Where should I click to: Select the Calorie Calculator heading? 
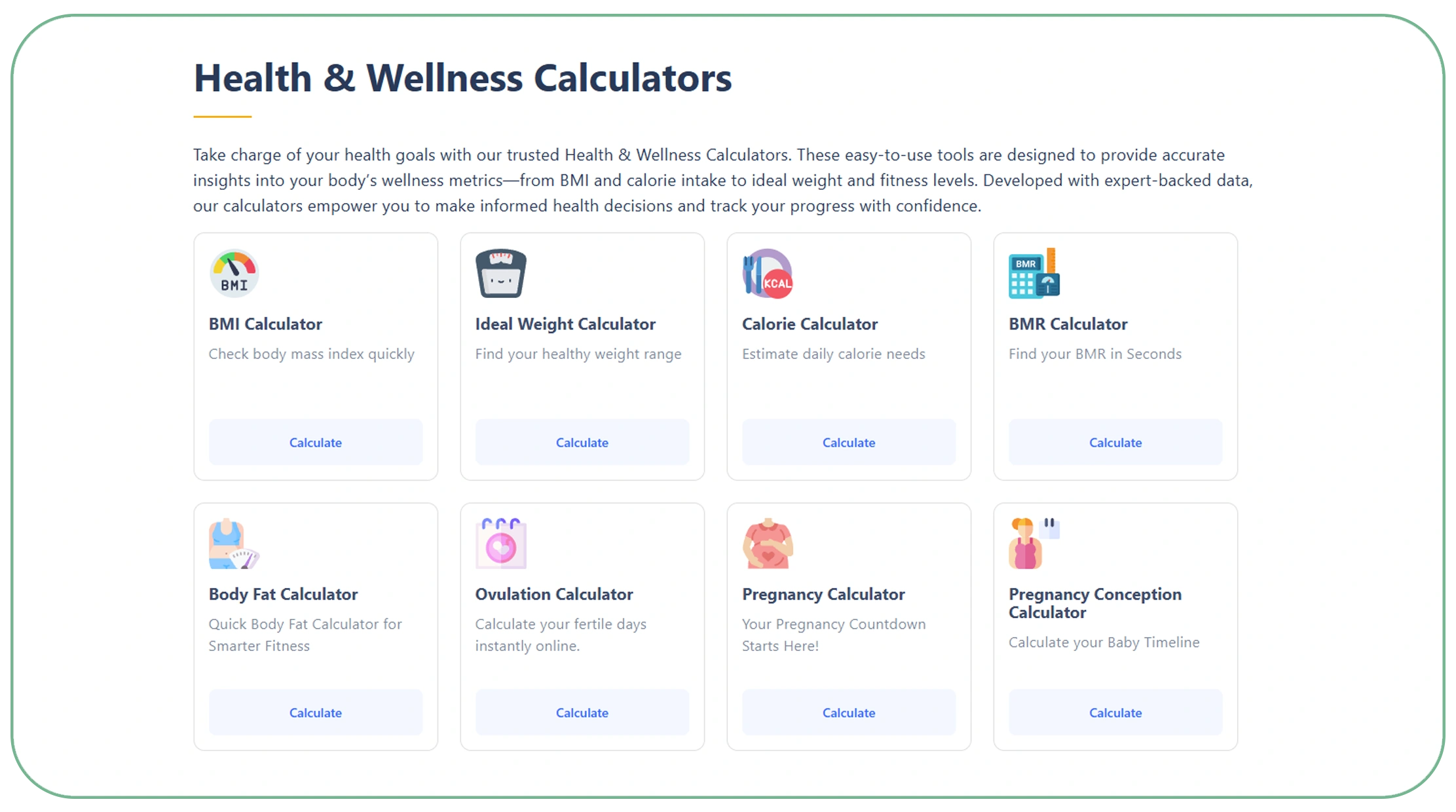(810, 324)
